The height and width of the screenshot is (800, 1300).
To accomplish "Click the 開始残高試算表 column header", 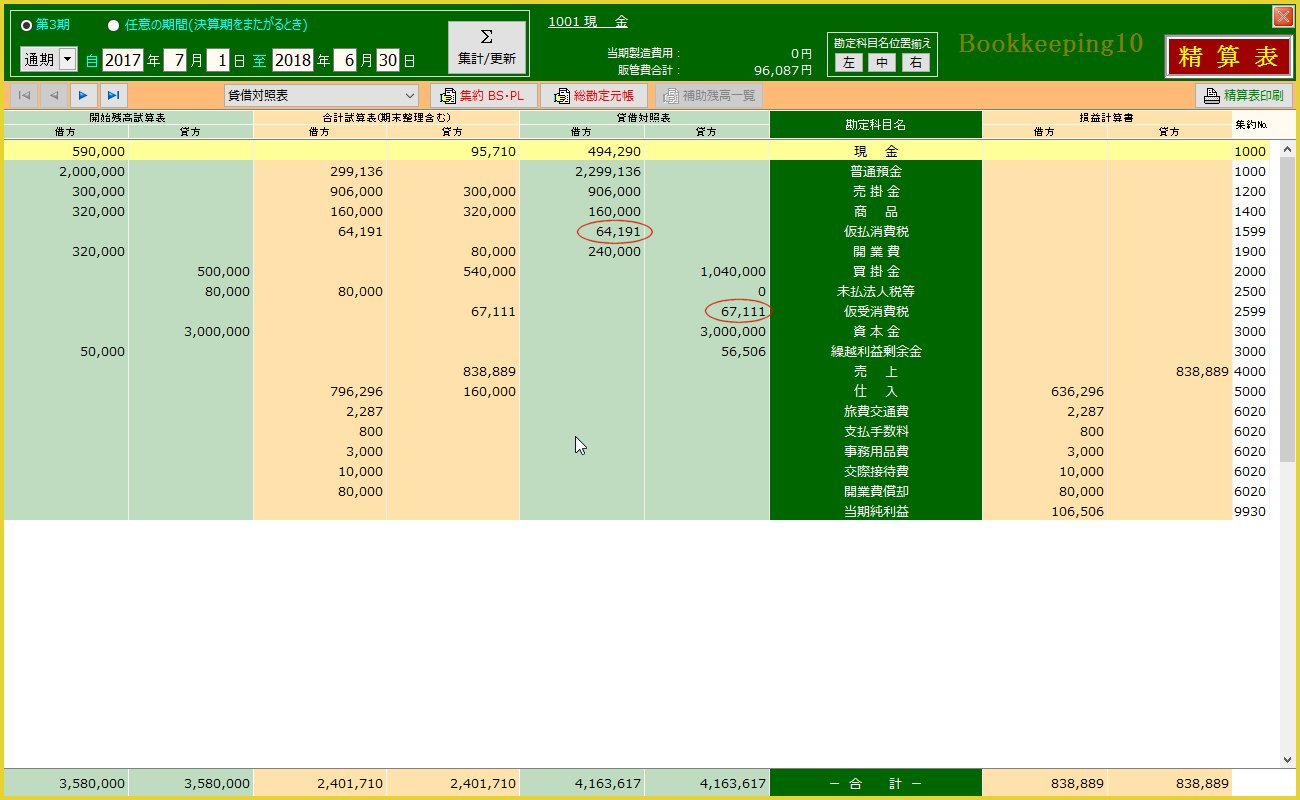I will tap(128, 117).
